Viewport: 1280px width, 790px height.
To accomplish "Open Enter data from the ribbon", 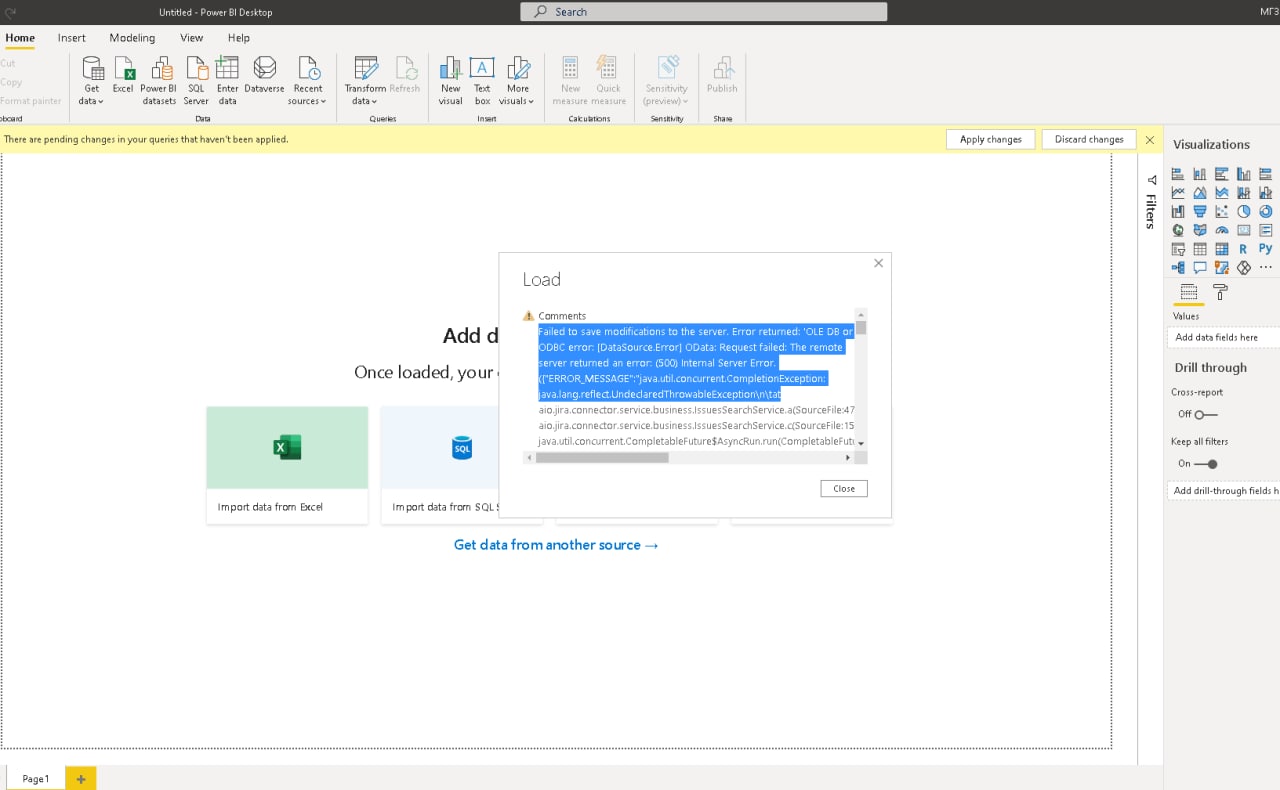I will tap(228, 80).
